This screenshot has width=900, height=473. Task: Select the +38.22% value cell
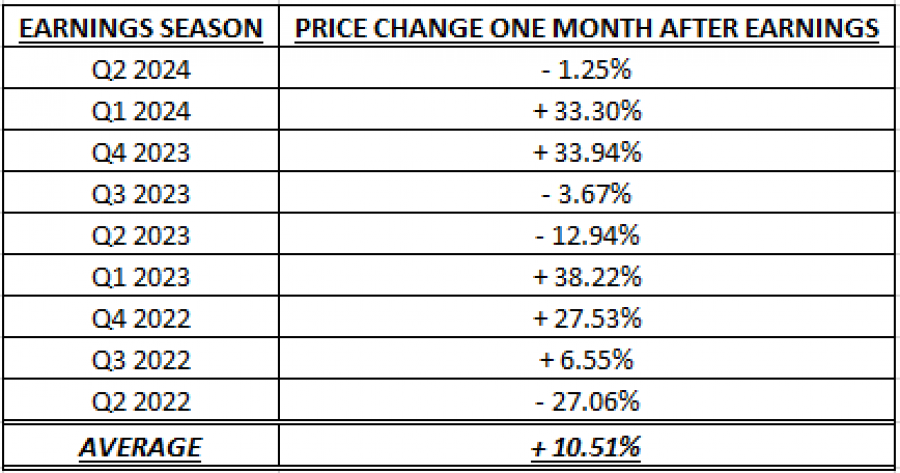[587, 277]
